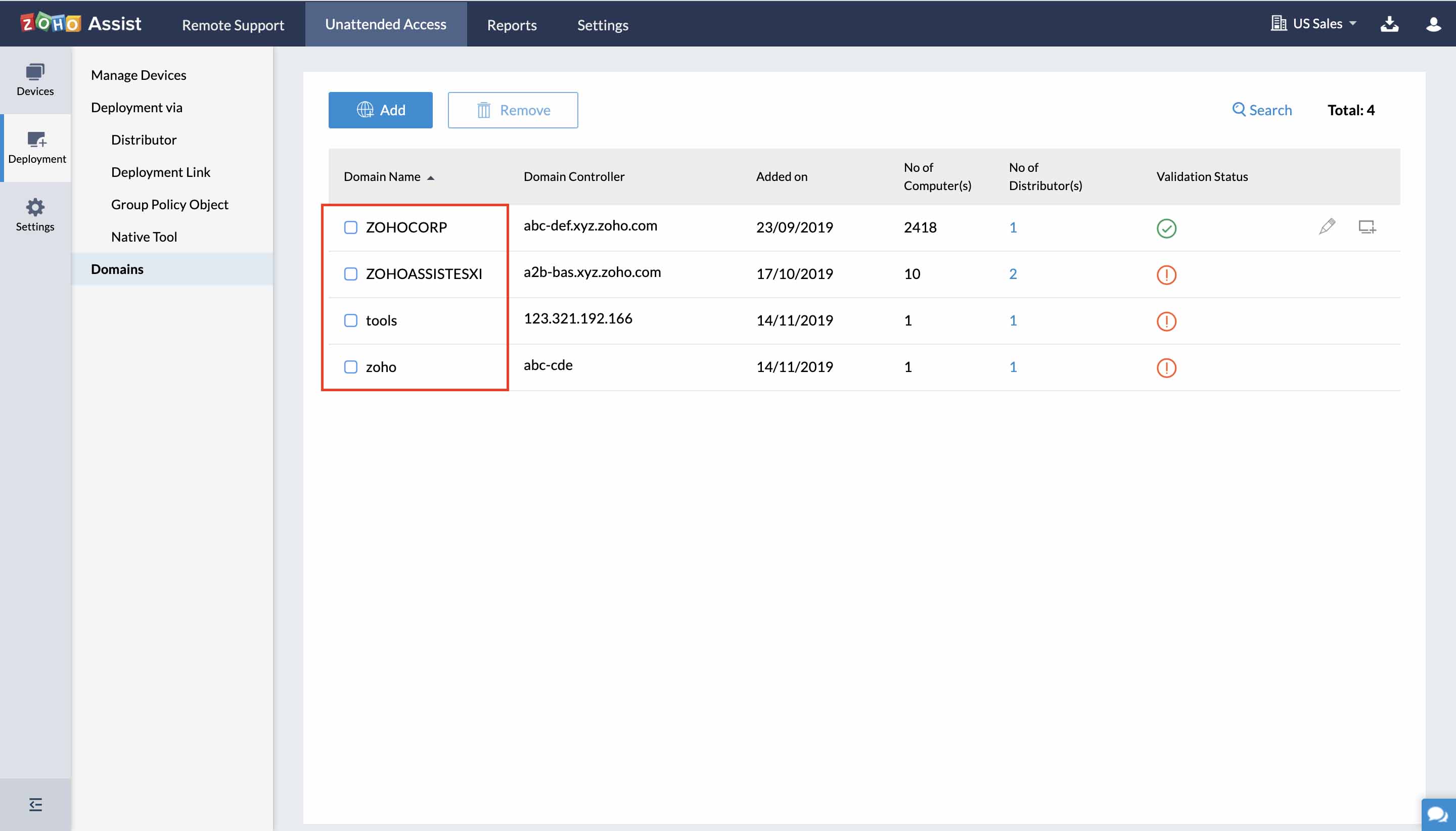Select the ZOHOASSISTESXI checkbox
The height and width of the screenshot is (831, 1456).
click(x=350, y=274)
